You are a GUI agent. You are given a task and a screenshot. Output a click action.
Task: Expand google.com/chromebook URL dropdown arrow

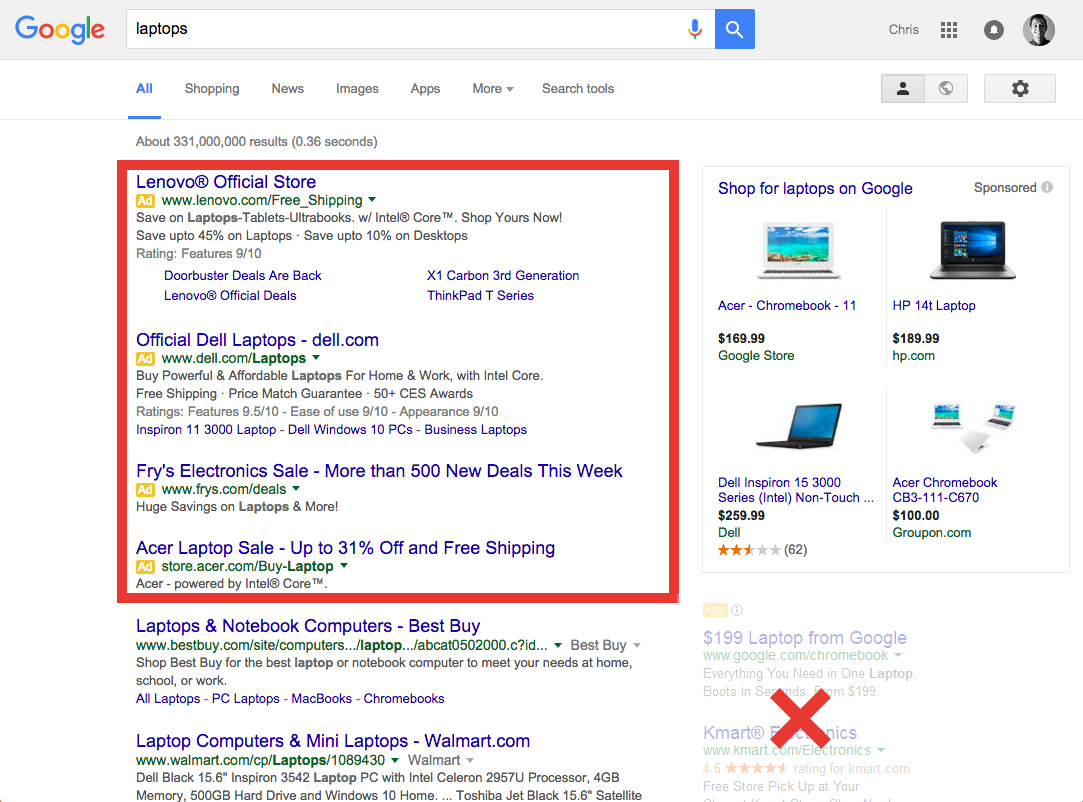click(x=898, y=655)
